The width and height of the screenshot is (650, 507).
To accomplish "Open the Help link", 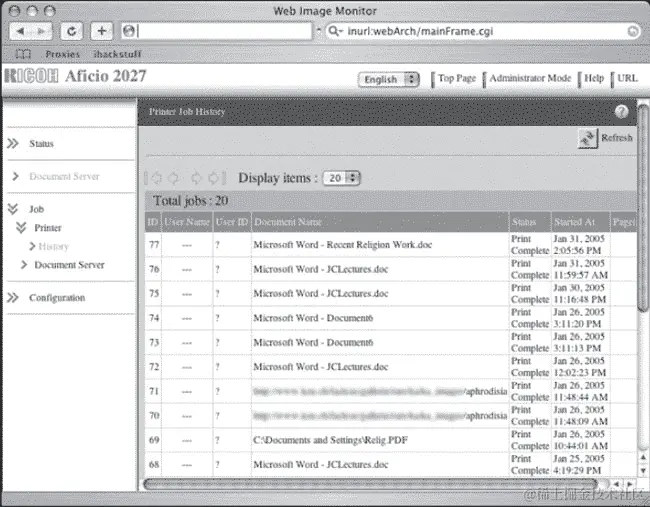I will click(594, 78).
